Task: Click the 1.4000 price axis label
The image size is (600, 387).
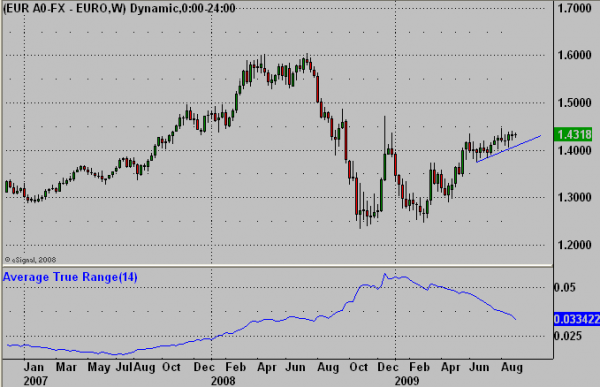Action: (574, 150)
